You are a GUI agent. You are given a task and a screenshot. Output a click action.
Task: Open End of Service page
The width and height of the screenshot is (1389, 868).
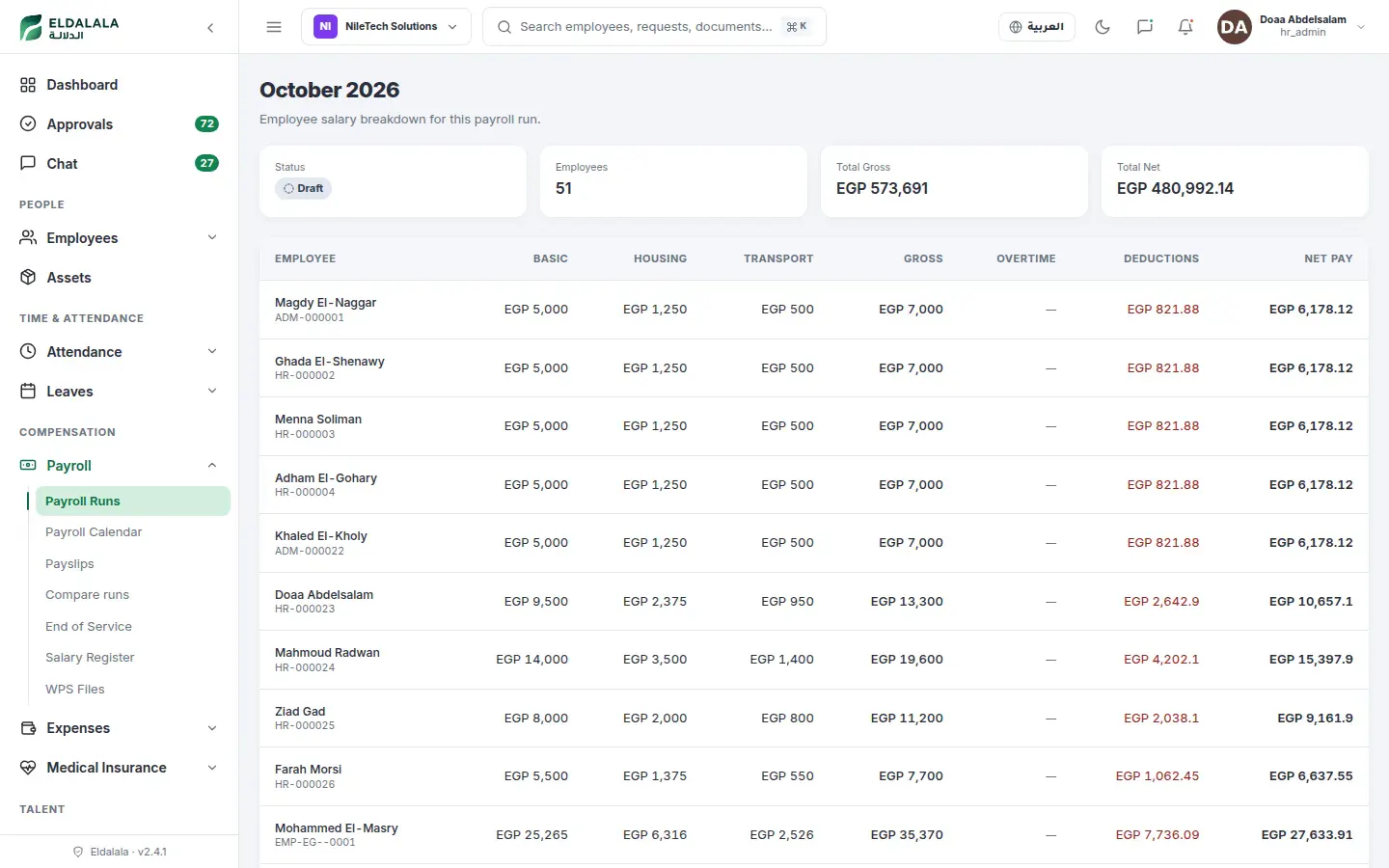click(x=133, y=627)
